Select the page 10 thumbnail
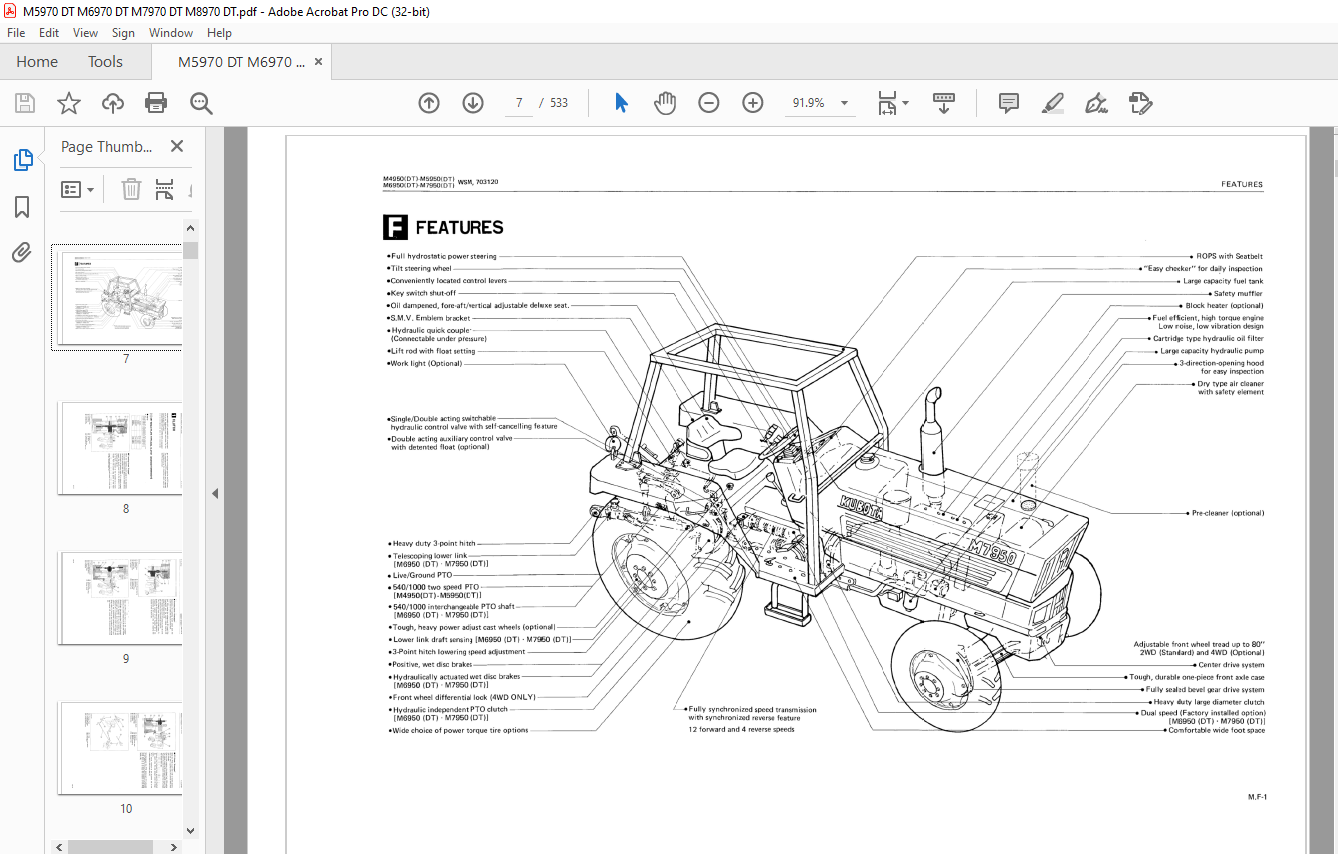1338x854 pixels. point(120,748)
